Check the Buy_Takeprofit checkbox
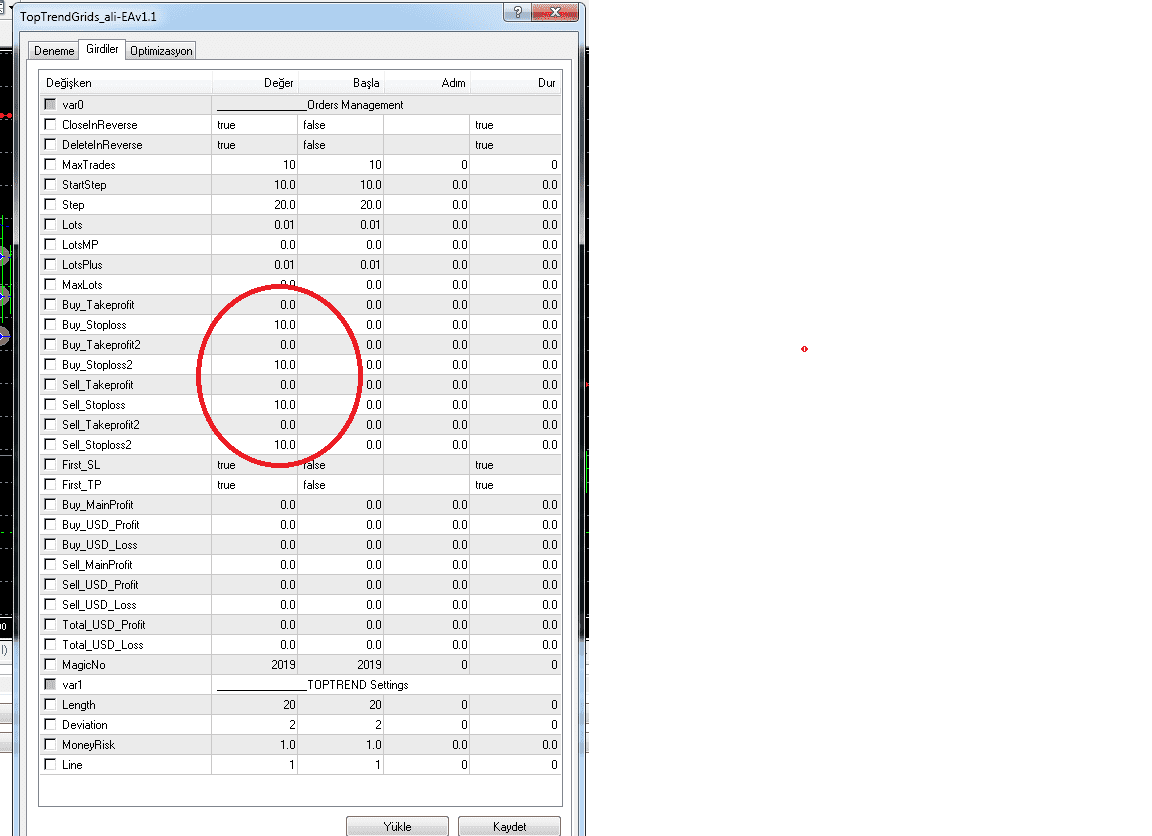The width and height of the screenshot is (1152, 836). point(50,304)
